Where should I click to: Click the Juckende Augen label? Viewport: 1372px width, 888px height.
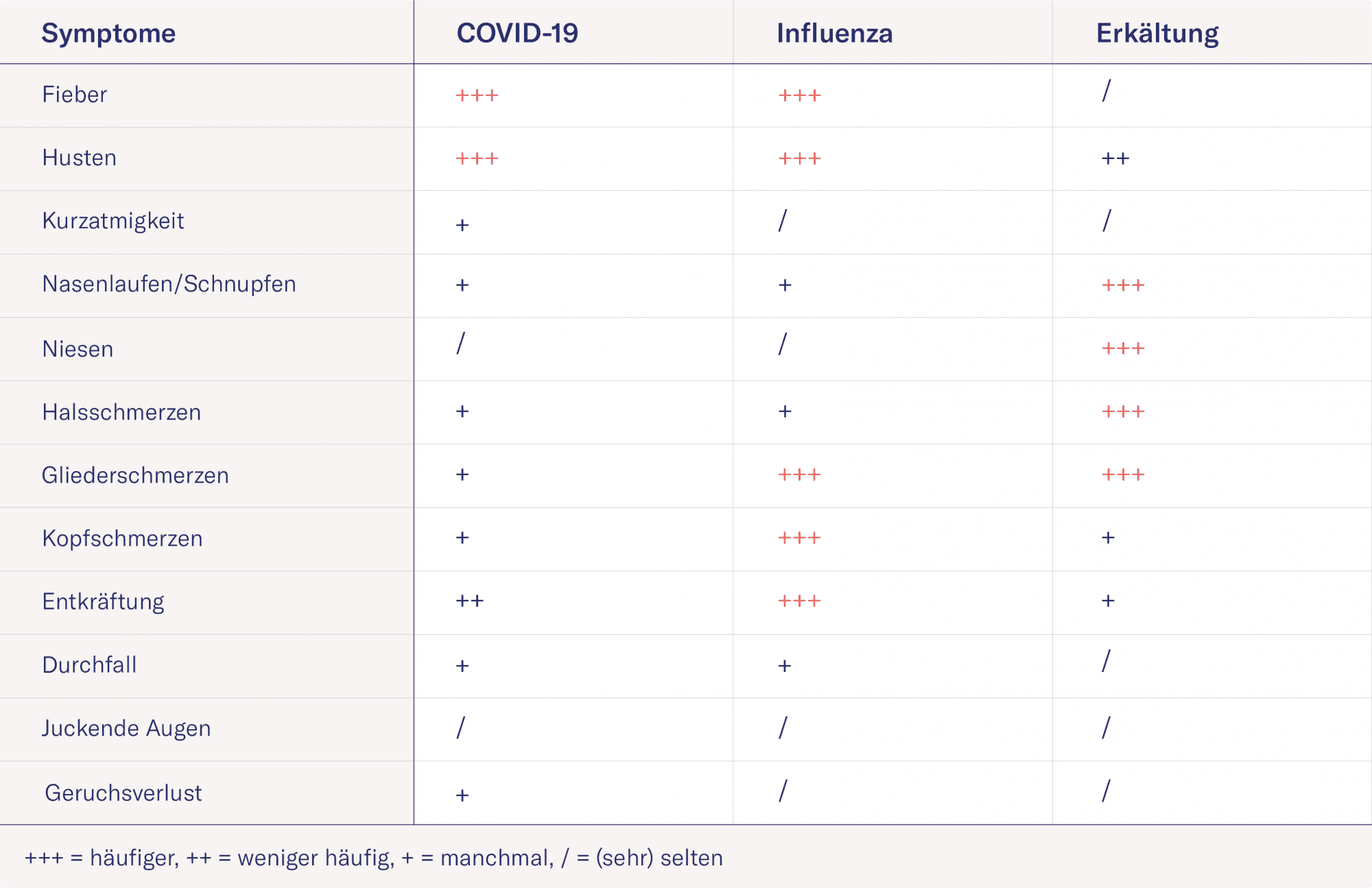click(x=126, y=728)
